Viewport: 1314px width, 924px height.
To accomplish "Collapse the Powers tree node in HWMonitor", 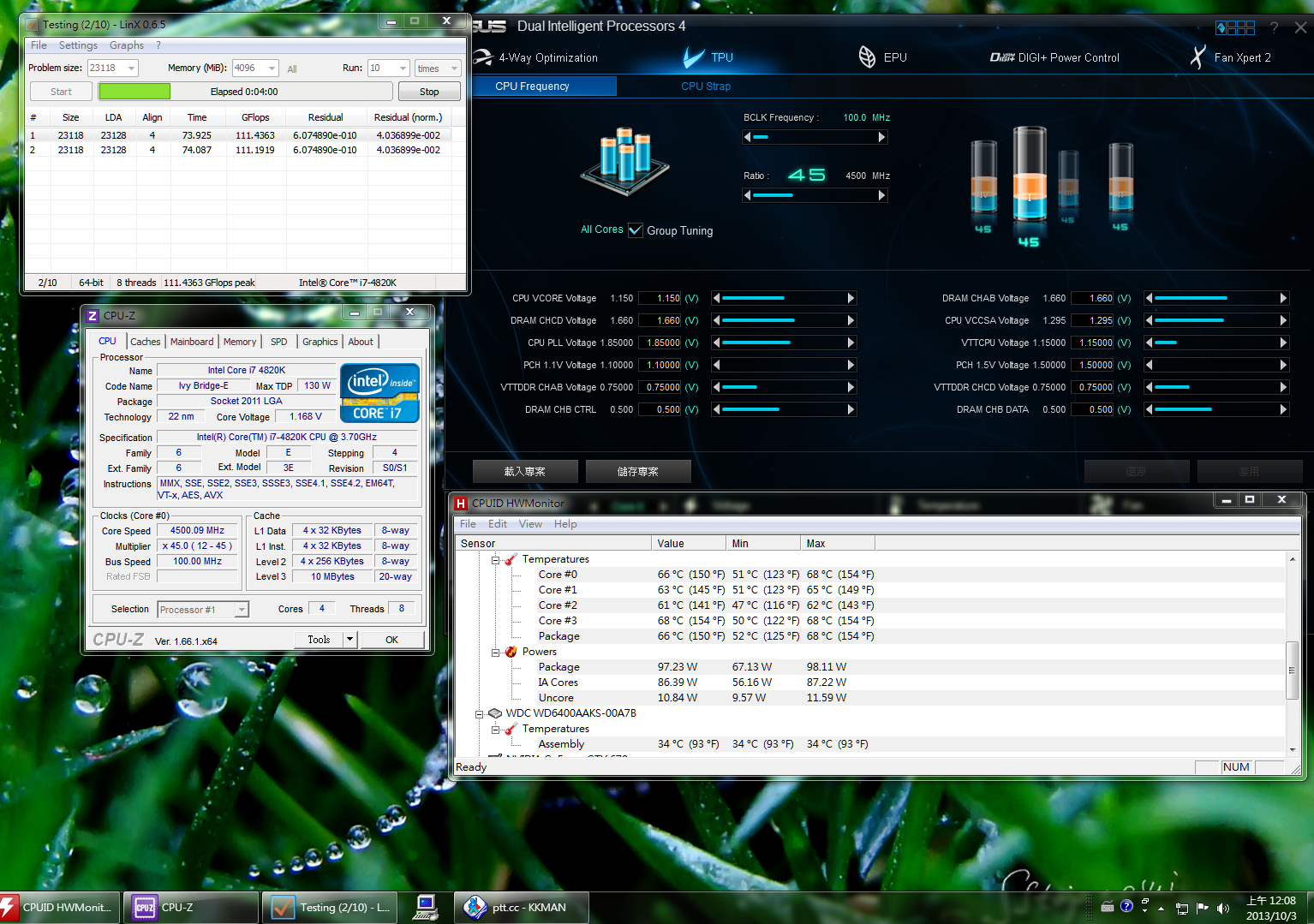I will [x=496, y=653].
